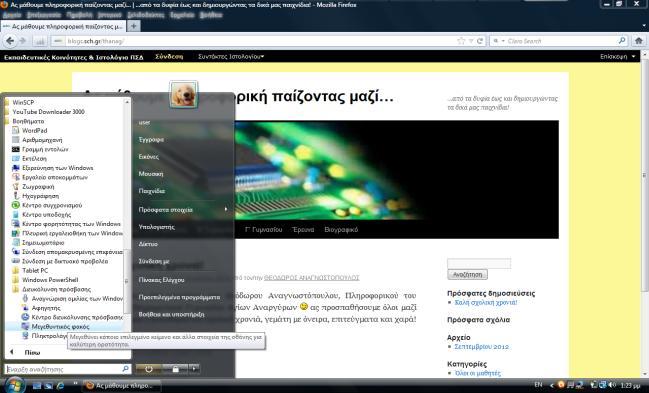Image resolution: width=649 pixels, height=393 pixels.
Task: Expand the WinSCP folder
Action: [x=20, y=102]
